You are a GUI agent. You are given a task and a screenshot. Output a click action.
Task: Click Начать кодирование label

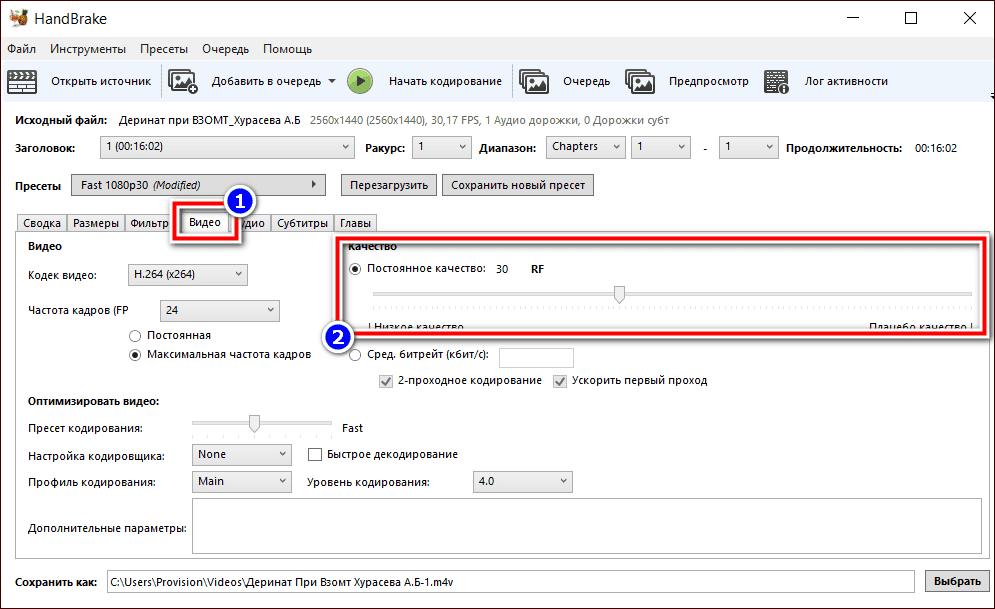[445, 81]
